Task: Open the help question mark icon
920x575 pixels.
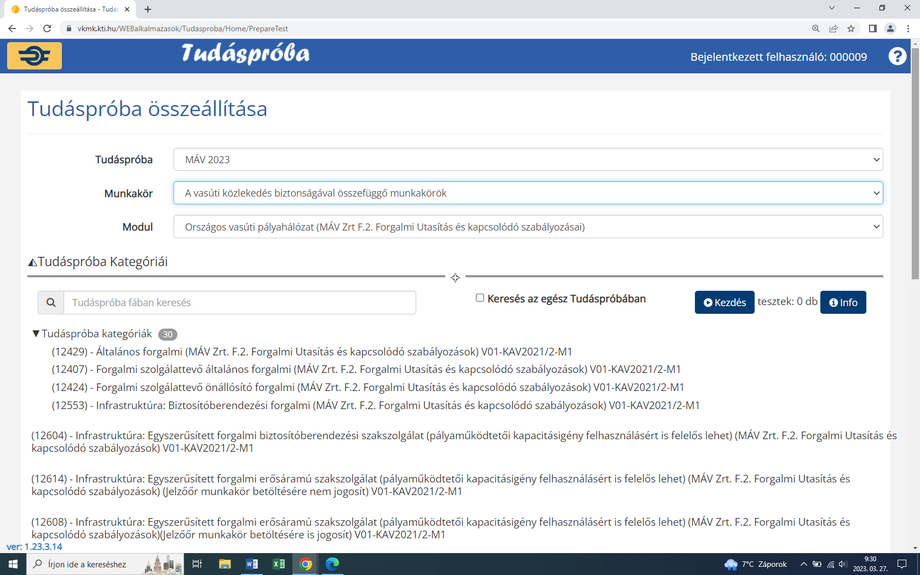Action: point(897,56)
